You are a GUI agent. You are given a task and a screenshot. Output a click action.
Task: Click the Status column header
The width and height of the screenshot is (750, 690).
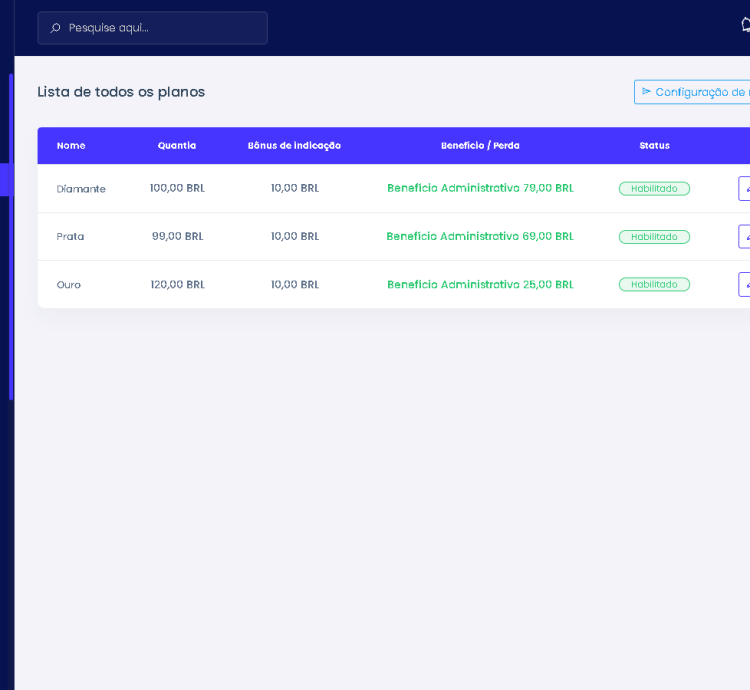(654, 146)
